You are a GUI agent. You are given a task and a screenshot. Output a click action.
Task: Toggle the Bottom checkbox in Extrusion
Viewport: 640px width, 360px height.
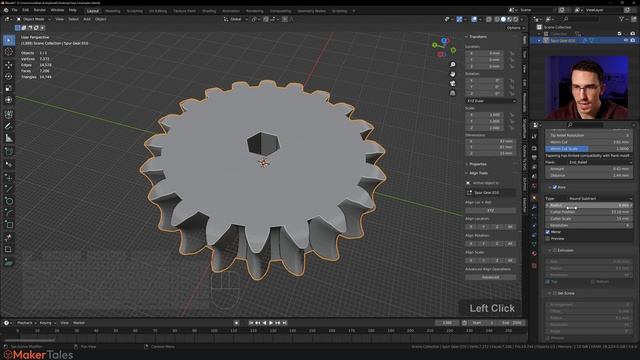click(x=593, y=282)
